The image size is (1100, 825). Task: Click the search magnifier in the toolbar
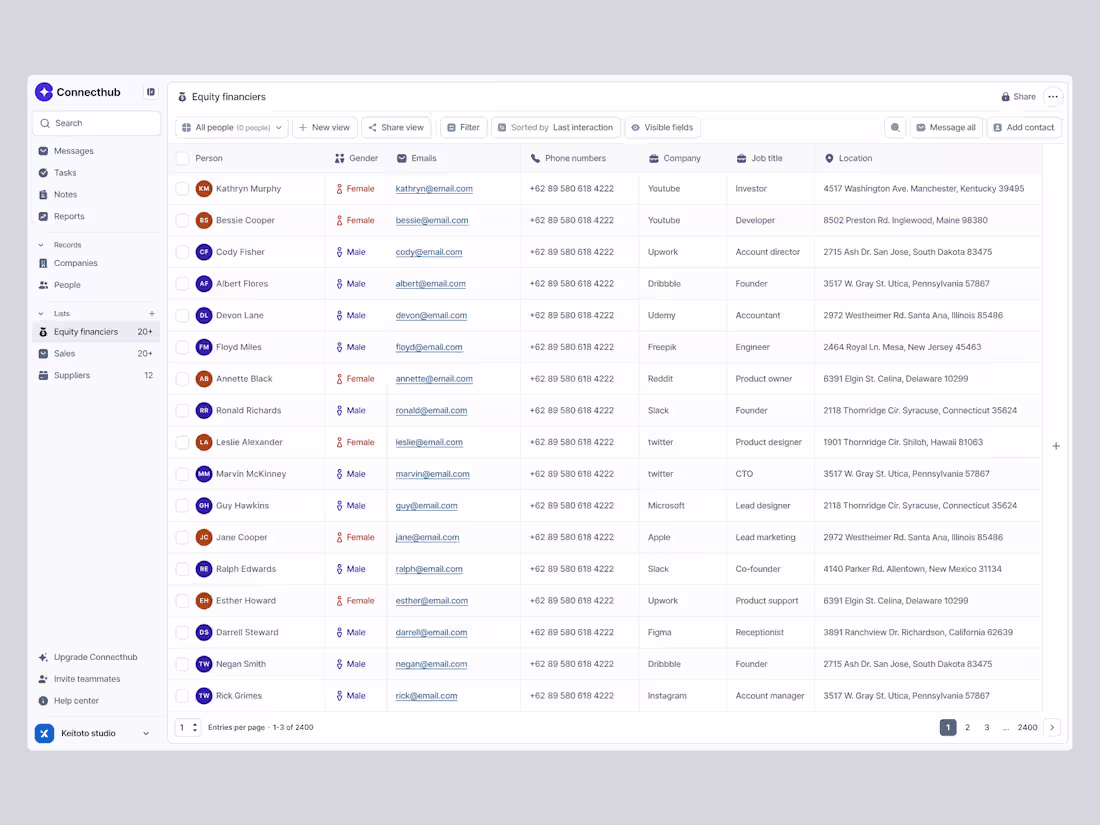tap(895, 127)
